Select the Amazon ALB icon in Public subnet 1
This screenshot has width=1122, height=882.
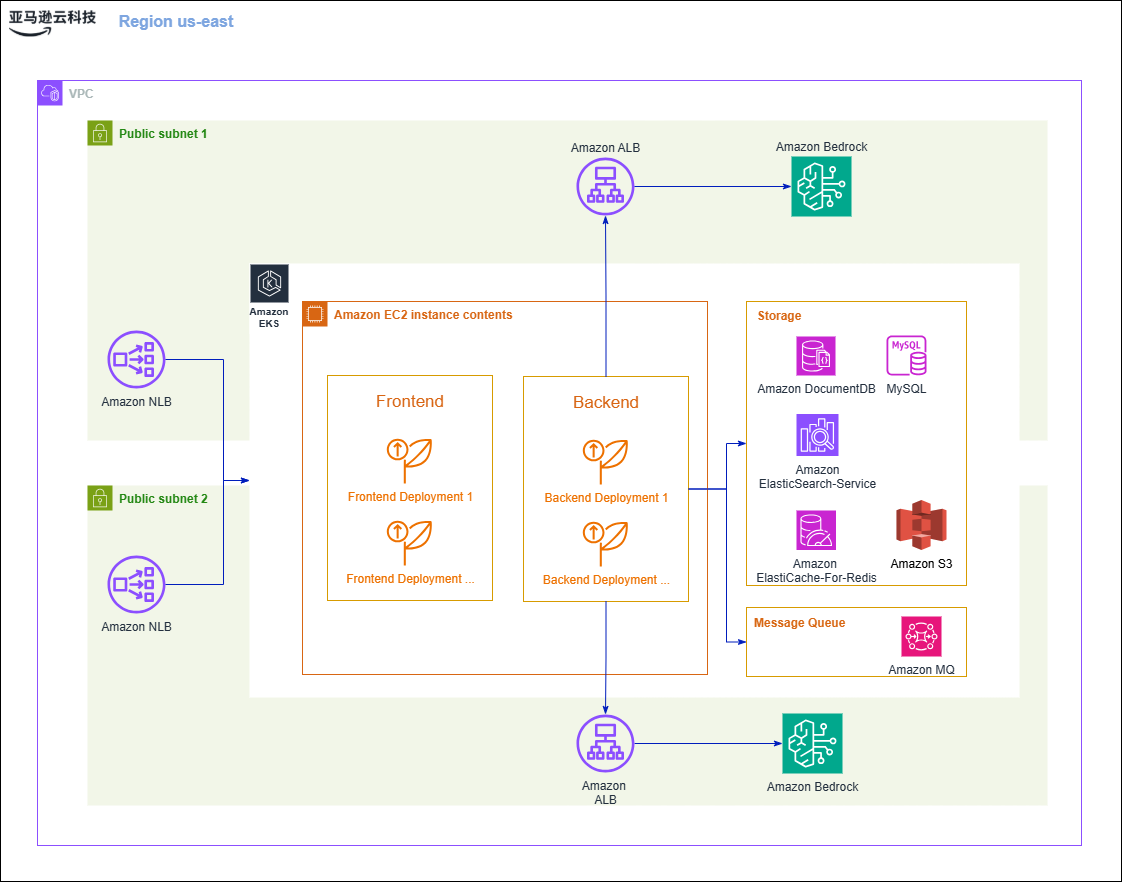[605, 187]
